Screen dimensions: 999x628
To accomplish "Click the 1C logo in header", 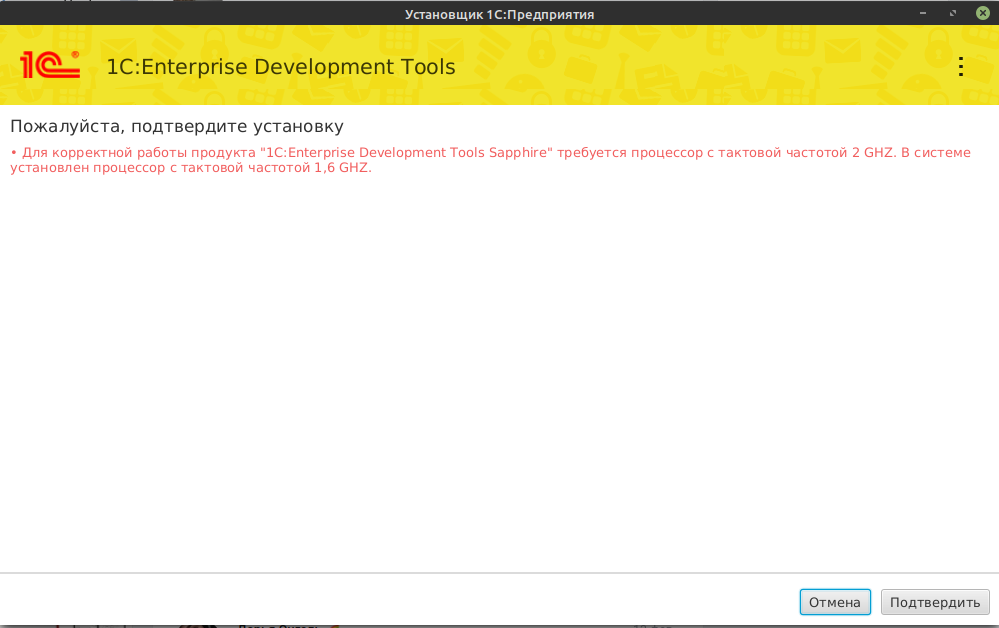I will tap(50, 64).
